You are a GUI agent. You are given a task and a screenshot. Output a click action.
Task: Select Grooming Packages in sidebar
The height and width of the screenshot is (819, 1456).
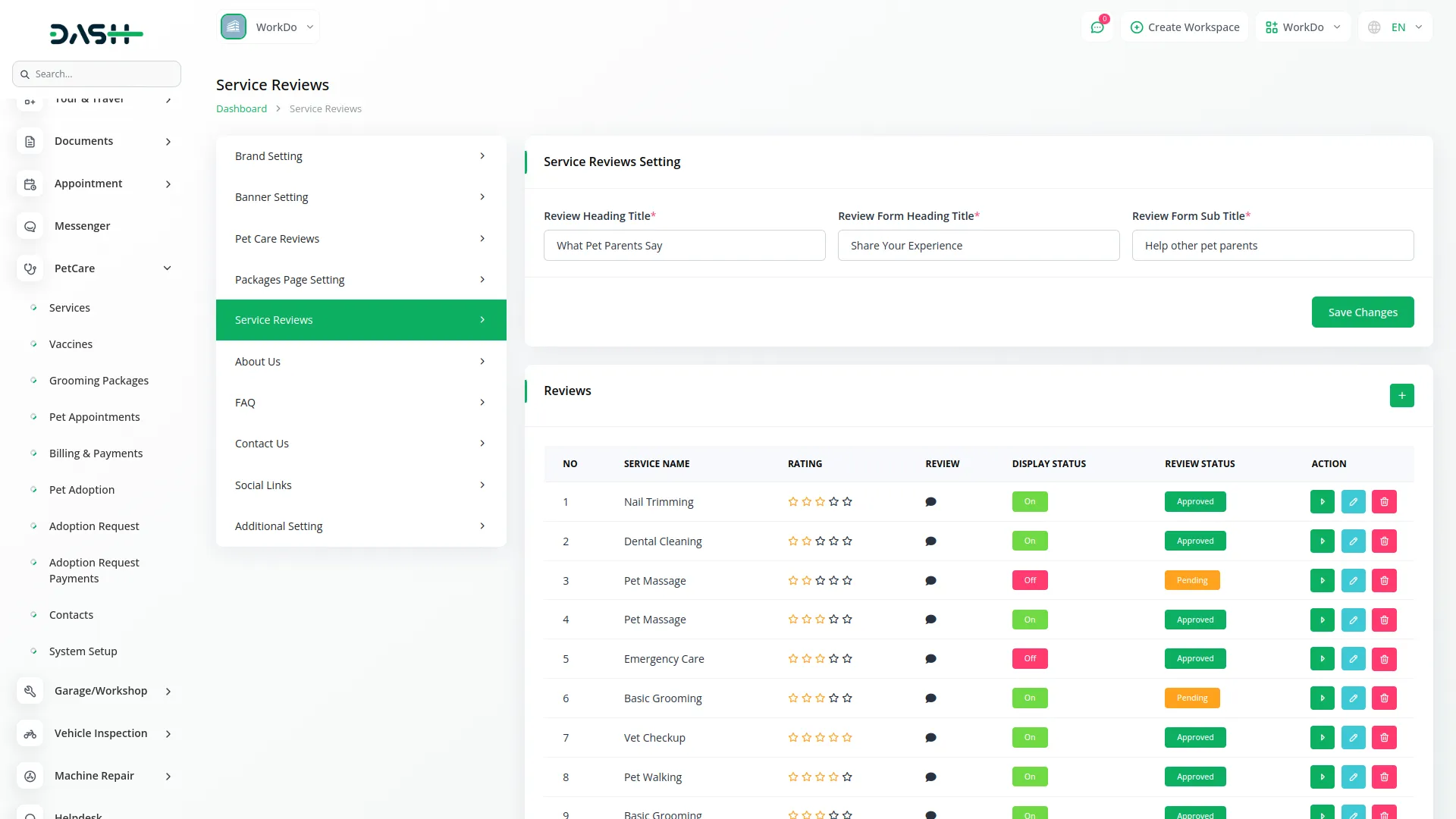[99, 381]
